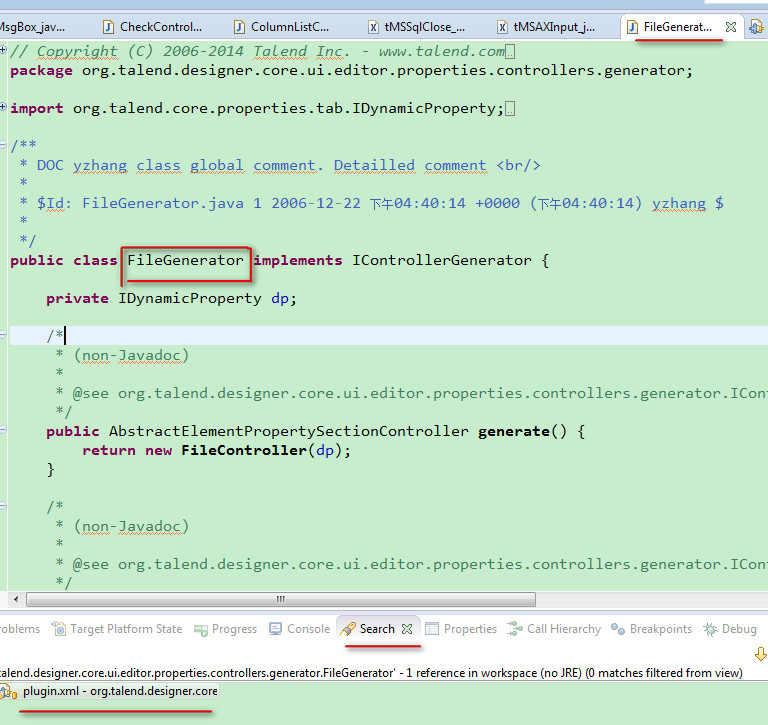The image size is (768, 725).
Task: Click the package declaration line
Action: click(x=351, y=71)
